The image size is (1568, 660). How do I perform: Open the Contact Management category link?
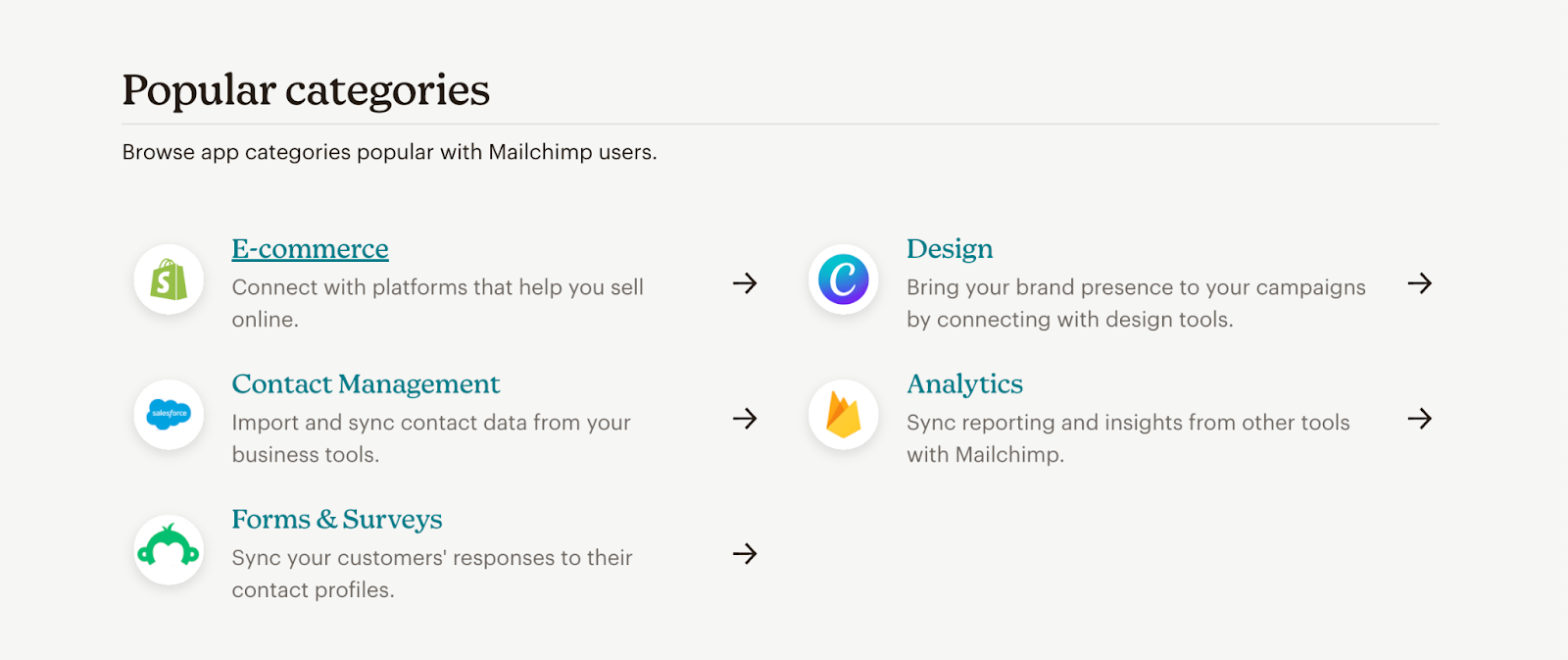click(365, 383)
